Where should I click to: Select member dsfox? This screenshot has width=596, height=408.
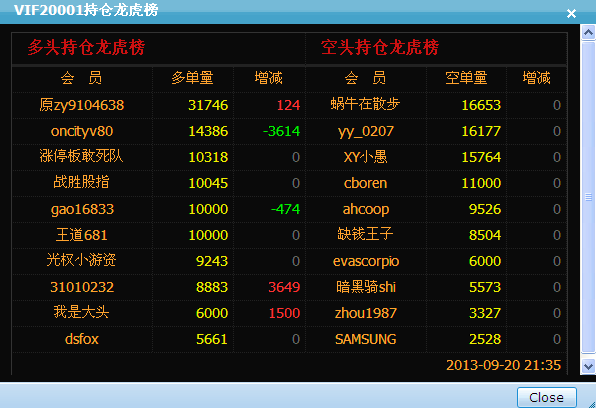tap(82, 339)
